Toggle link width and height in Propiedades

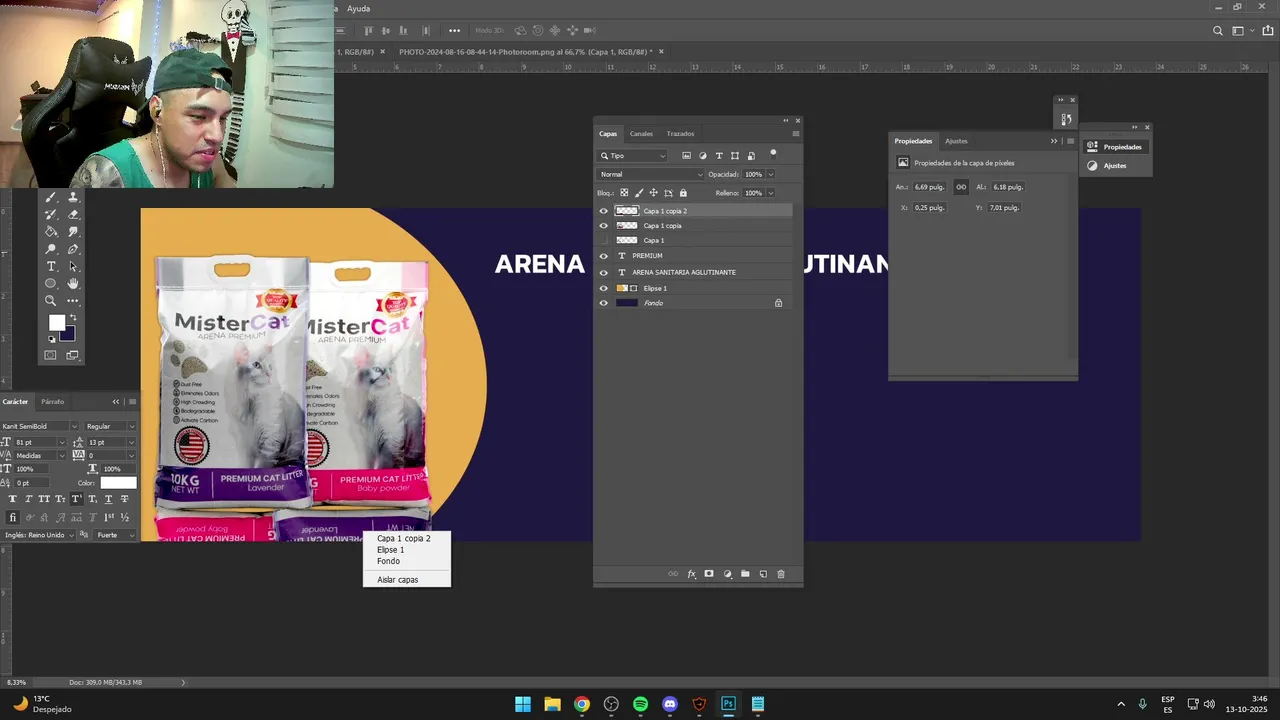[x=961, y=187]
